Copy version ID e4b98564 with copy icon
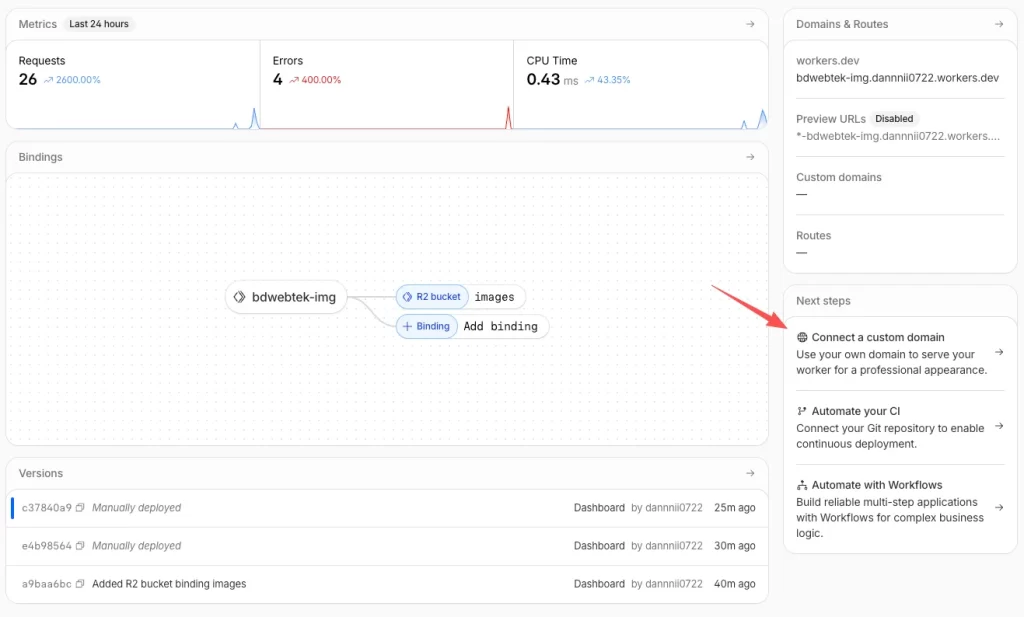The height and width of the screenshot is (617, 1024). pyautogui.click(x=80, y=546)
